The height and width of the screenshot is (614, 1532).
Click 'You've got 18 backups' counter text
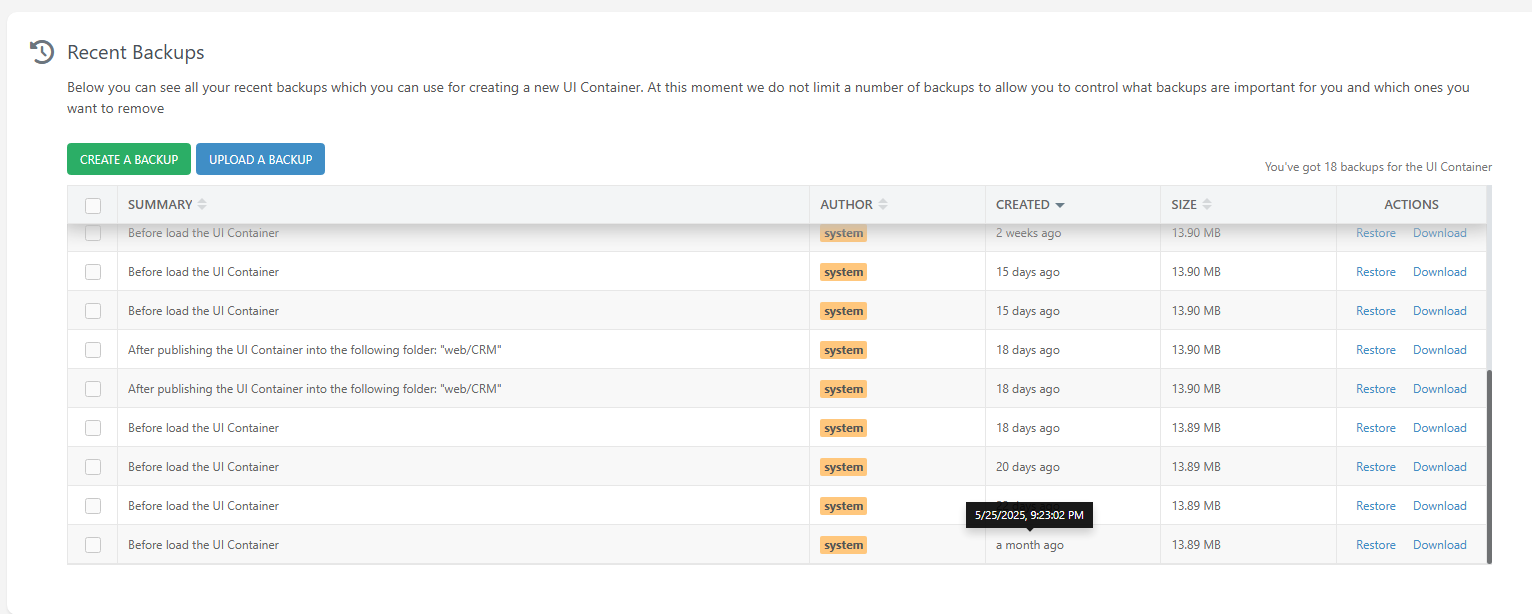click(1378, 167)
